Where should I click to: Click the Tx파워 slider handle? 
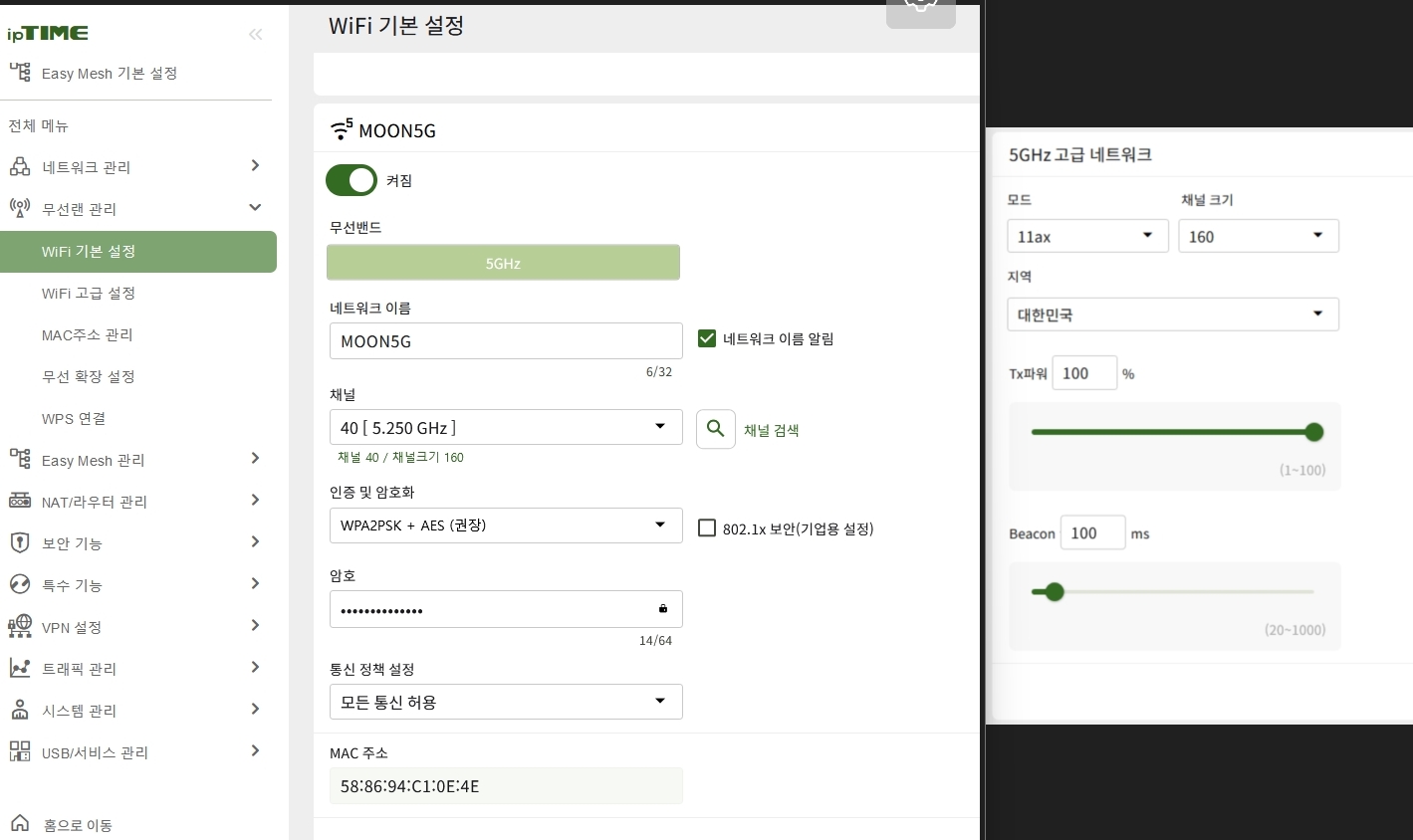pyautogui.click(x=1313, y=432)
